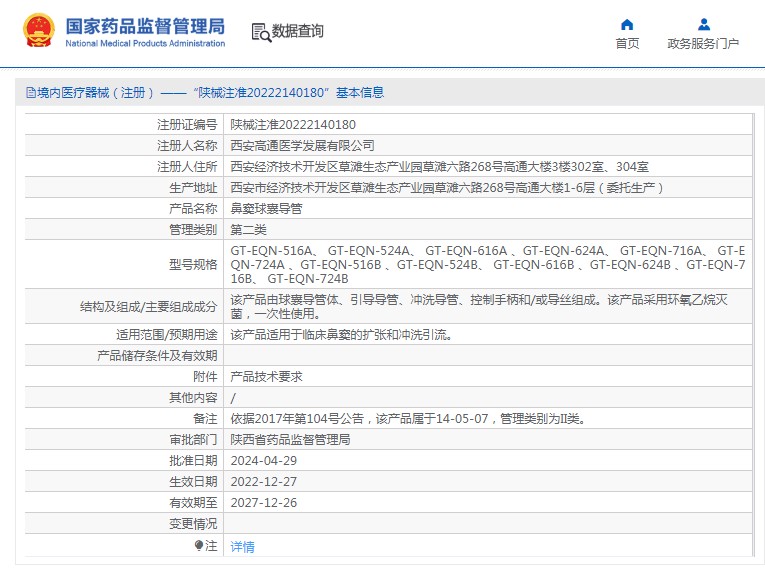Click the national emblem logo
The width and height of the screenshot is (765, 568).
[x=39, y=31]
